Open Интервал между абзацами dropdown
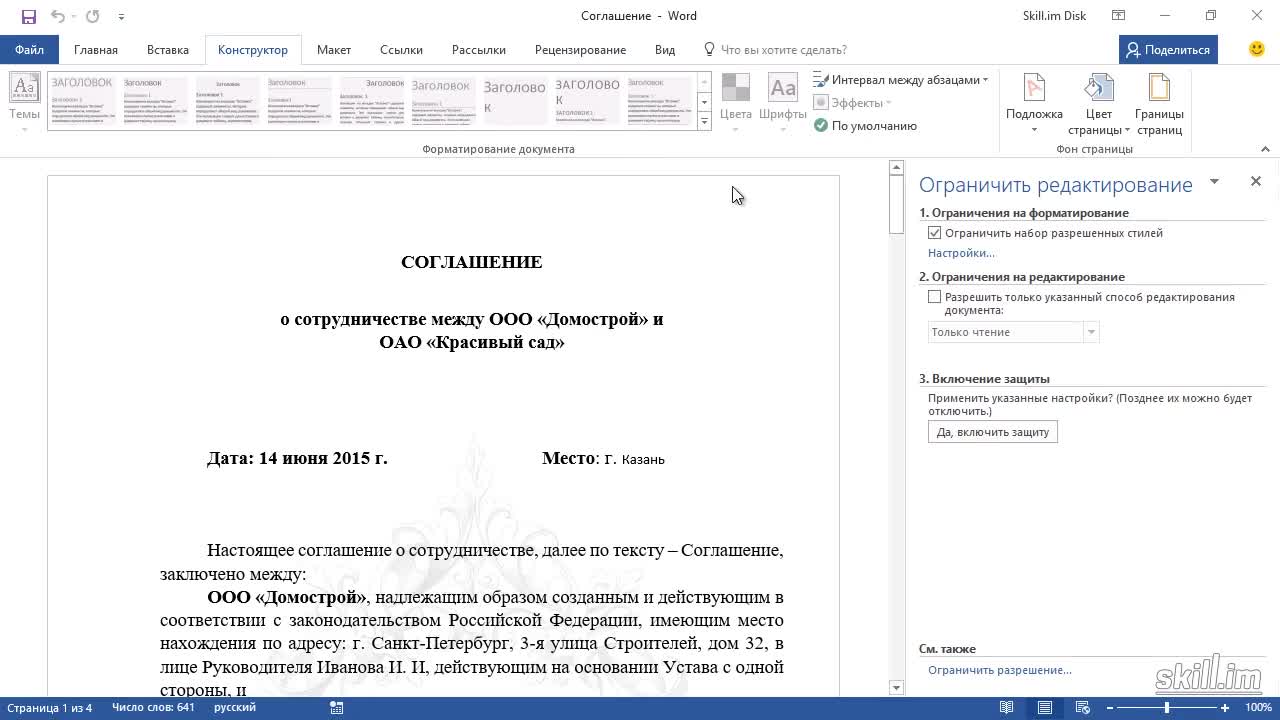The width and height of the screenshot is (1280, 720). click(x=900, y=80)
